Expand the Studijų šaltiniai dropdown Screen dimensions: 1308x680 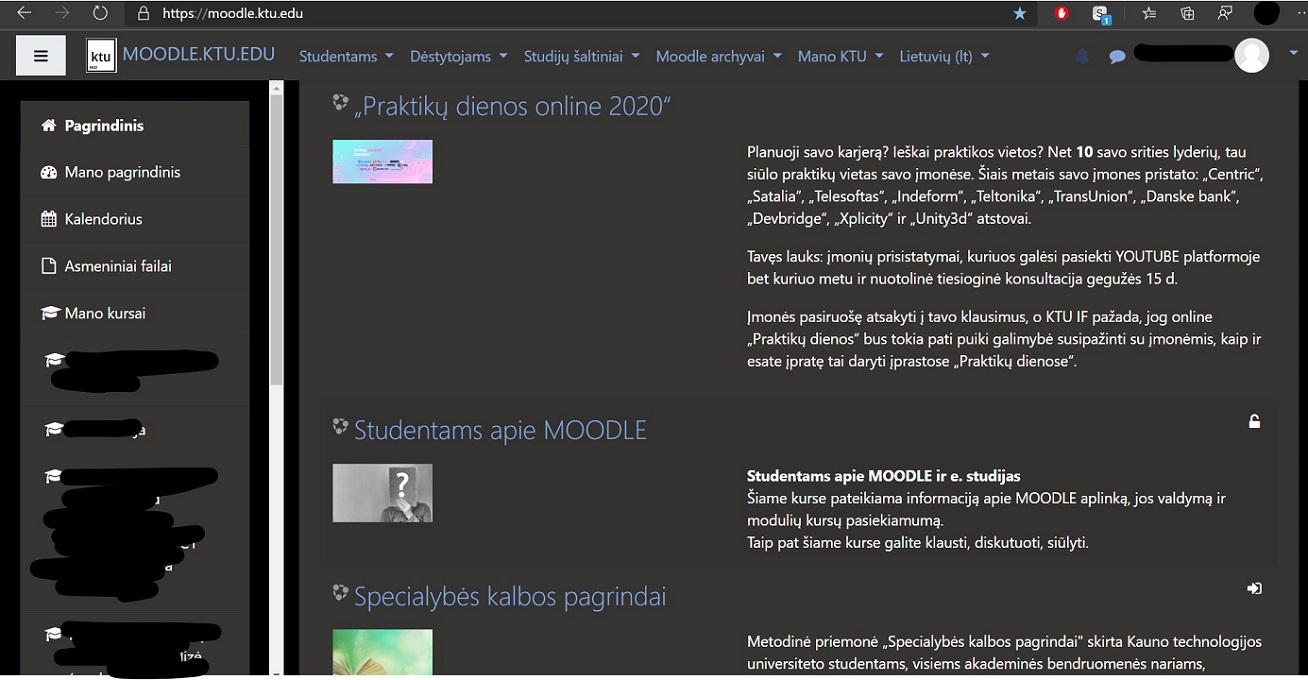pyautogui.click(x=581, y=56)
